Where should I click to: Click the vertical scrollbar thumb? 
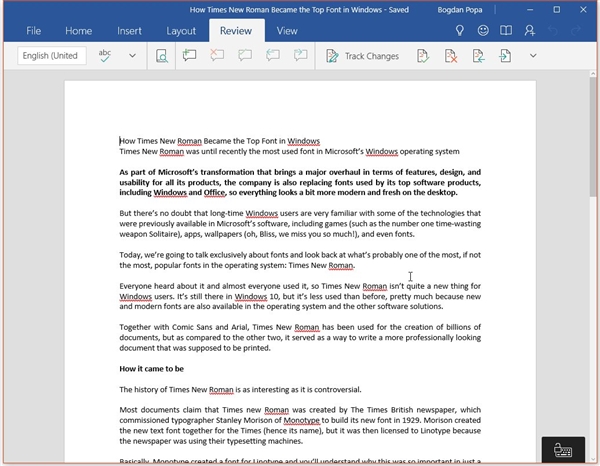[x=593, y=137]
